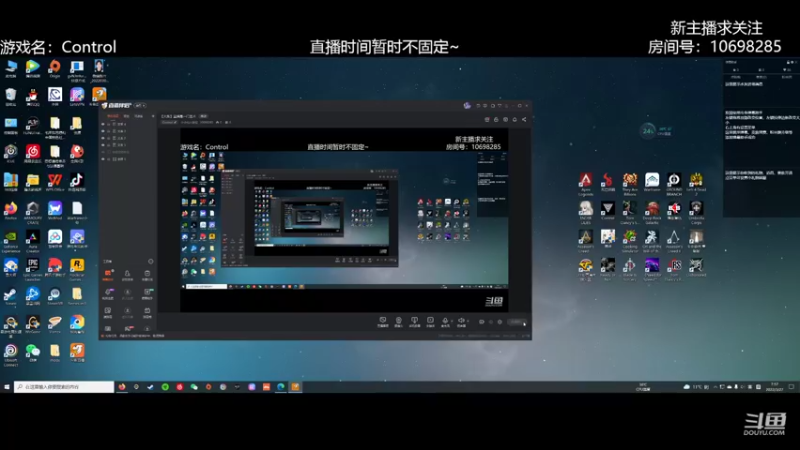800x450 pixels.
Task: Open the Armoury Crate desktop shortcut
Action: 33,212
